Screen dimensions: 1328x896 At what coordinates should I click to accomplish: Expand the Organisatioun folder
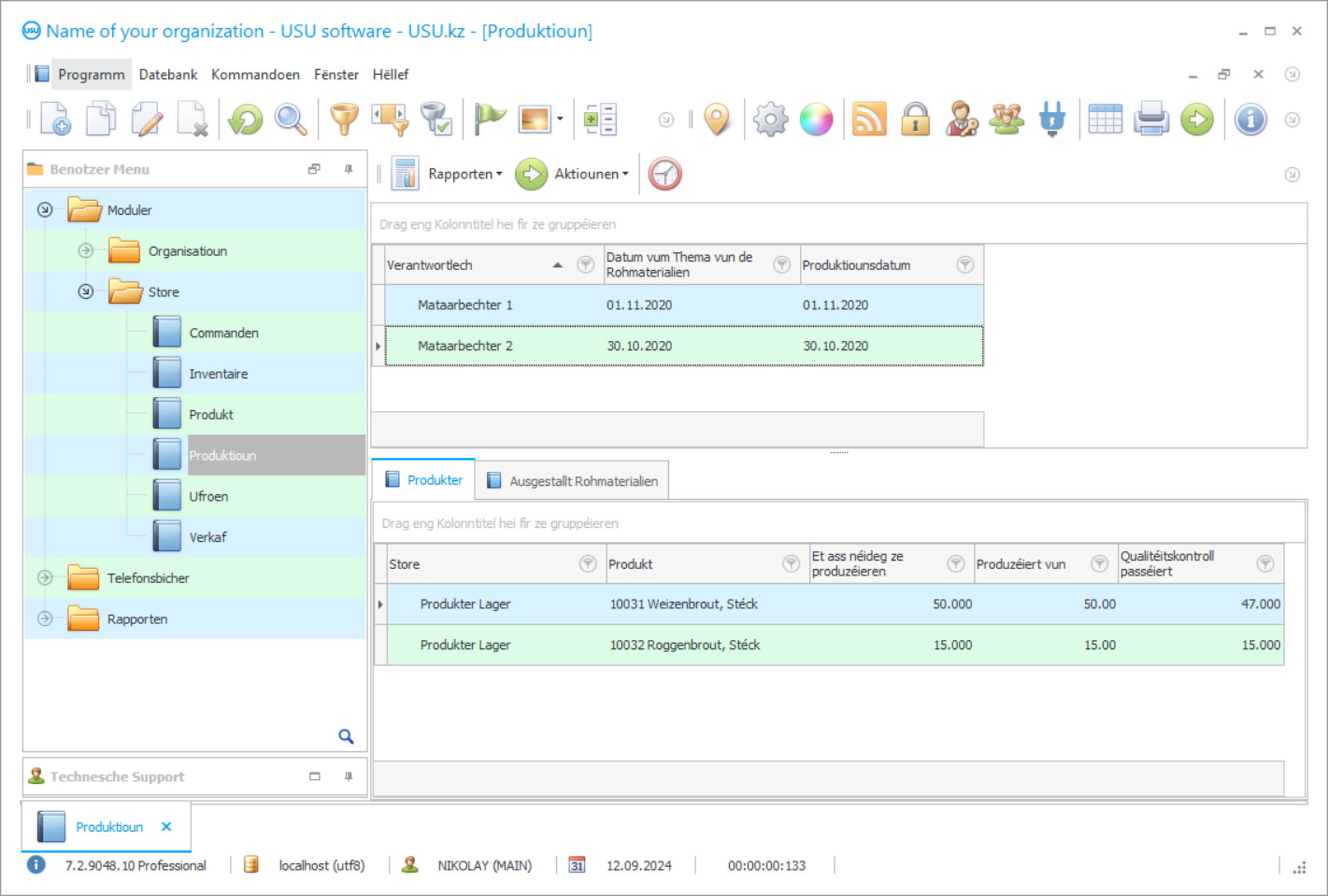(x=86, y=250)
